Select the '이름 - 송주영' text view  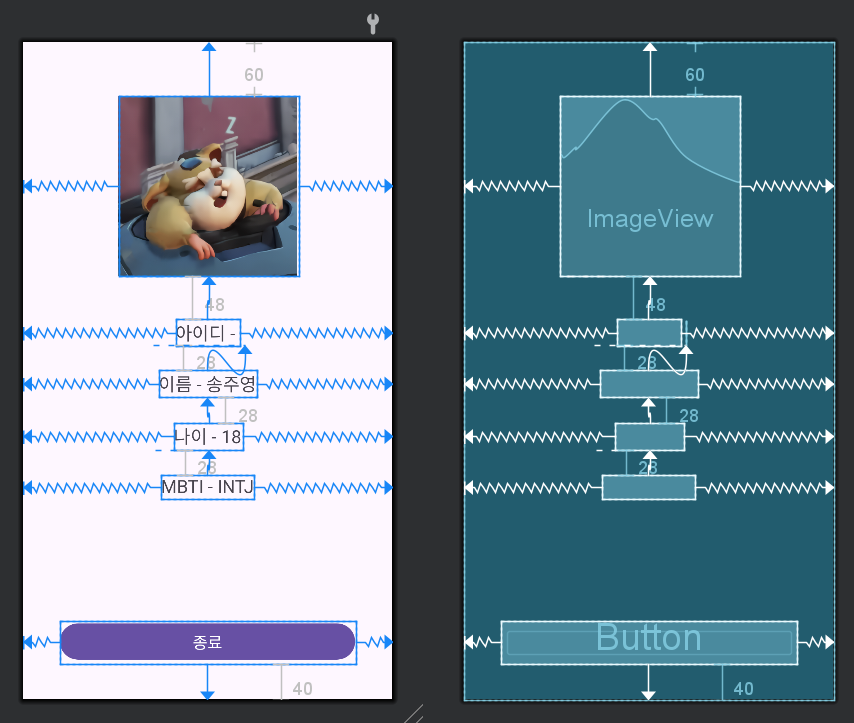pos(208,384)
